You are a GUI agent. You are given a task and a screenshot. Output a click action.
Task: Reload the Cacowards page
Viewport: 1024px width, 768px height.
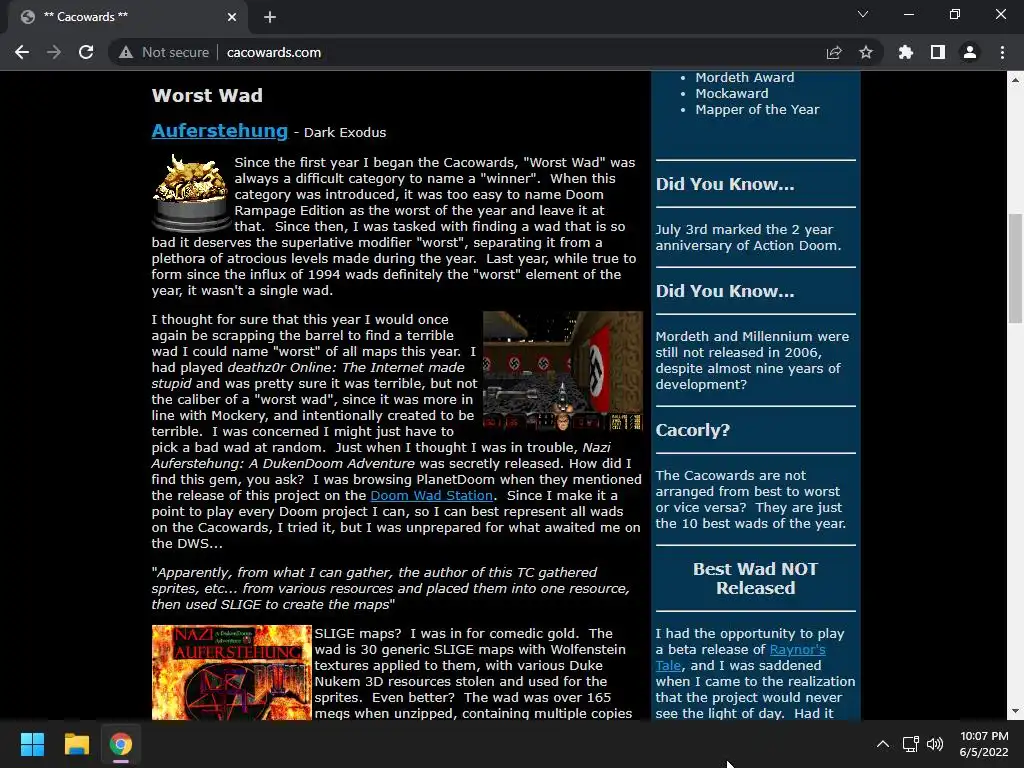tap(86, 52)
